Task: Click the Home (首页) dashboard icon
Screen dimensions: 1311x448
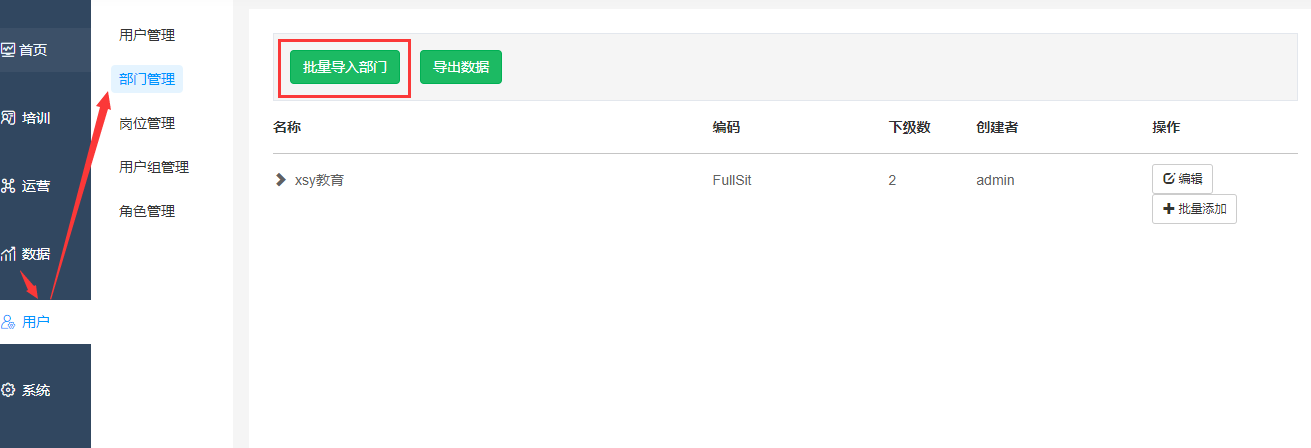Action: (8, 49)
